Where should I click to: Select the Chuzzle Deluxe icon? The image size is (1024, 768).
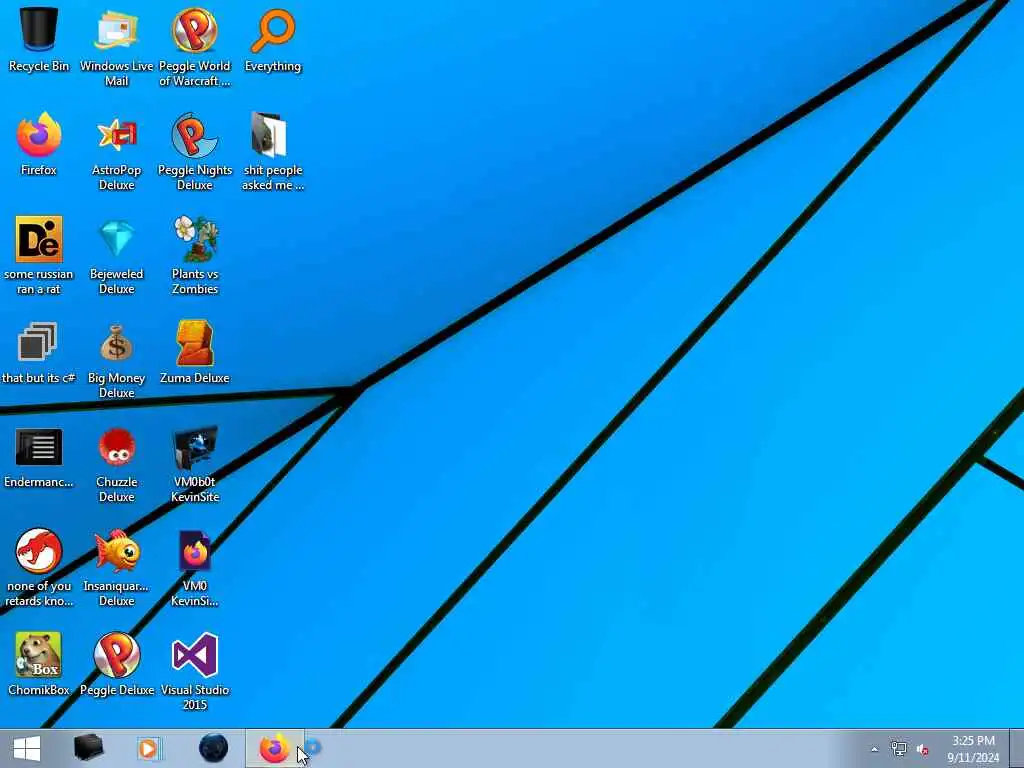116,464
